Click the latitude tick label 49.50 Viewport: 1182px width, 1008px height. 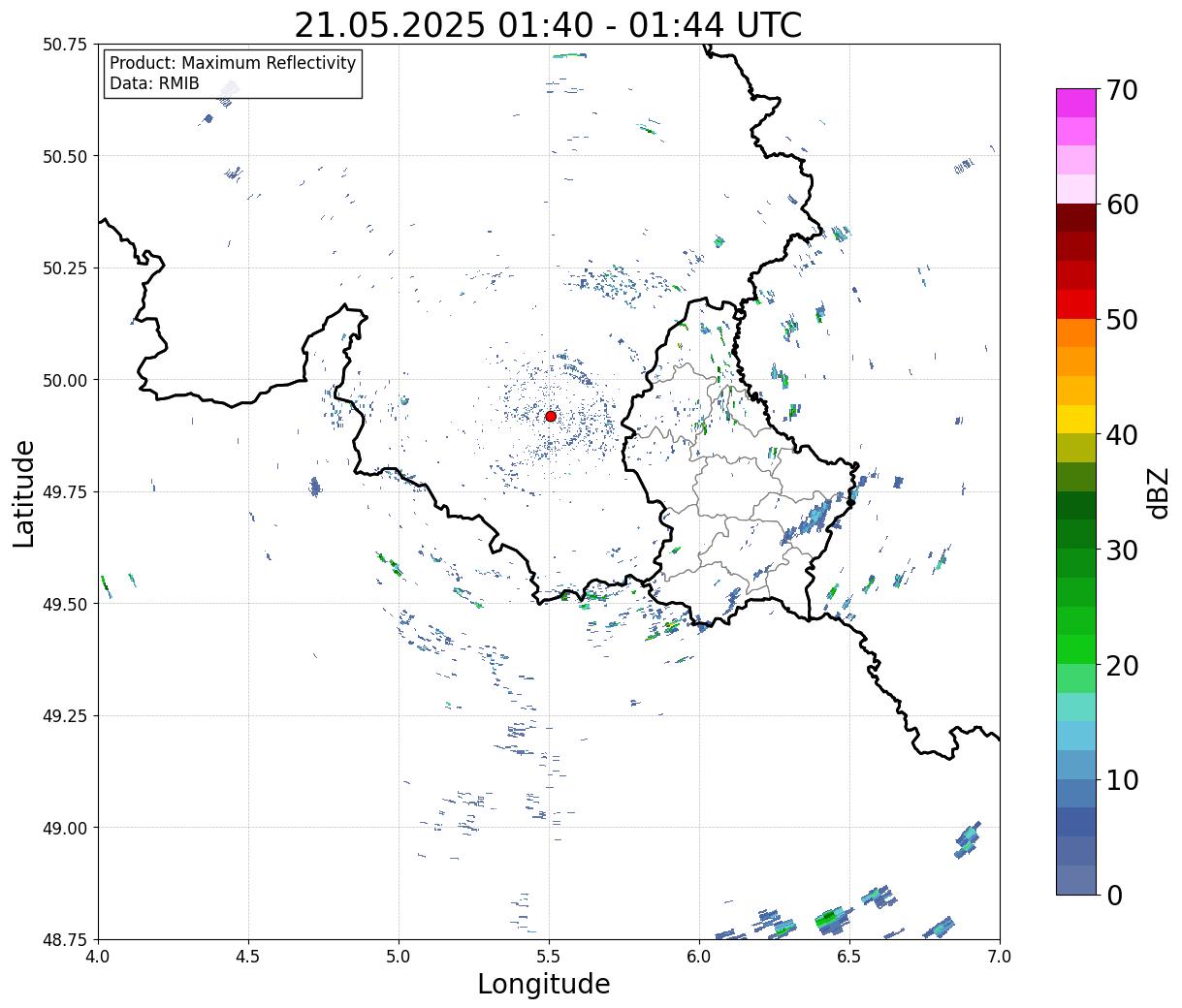coord(65,604)
